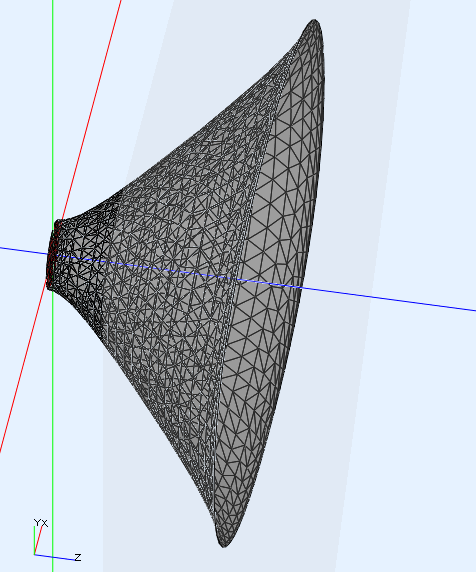Click the dark throat ring of the horn
The width and height of the screenshot is (476, 572).
52,255
